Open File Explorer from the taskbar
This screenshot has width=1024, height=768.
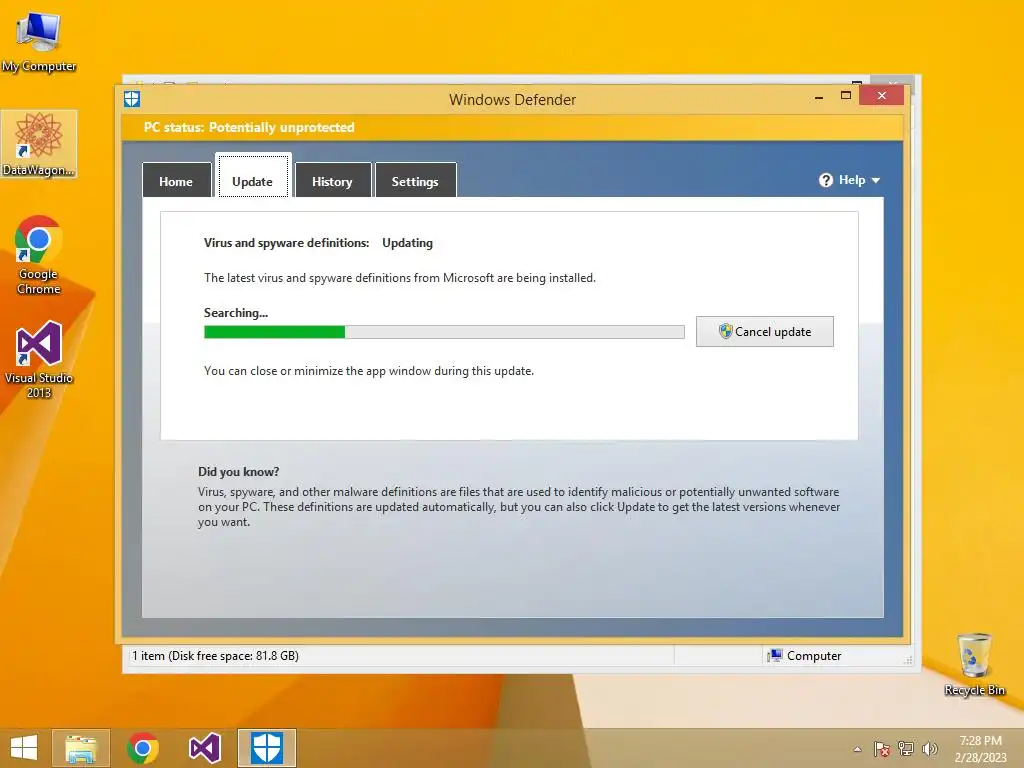pyautogui.click(x=81, y=748)
